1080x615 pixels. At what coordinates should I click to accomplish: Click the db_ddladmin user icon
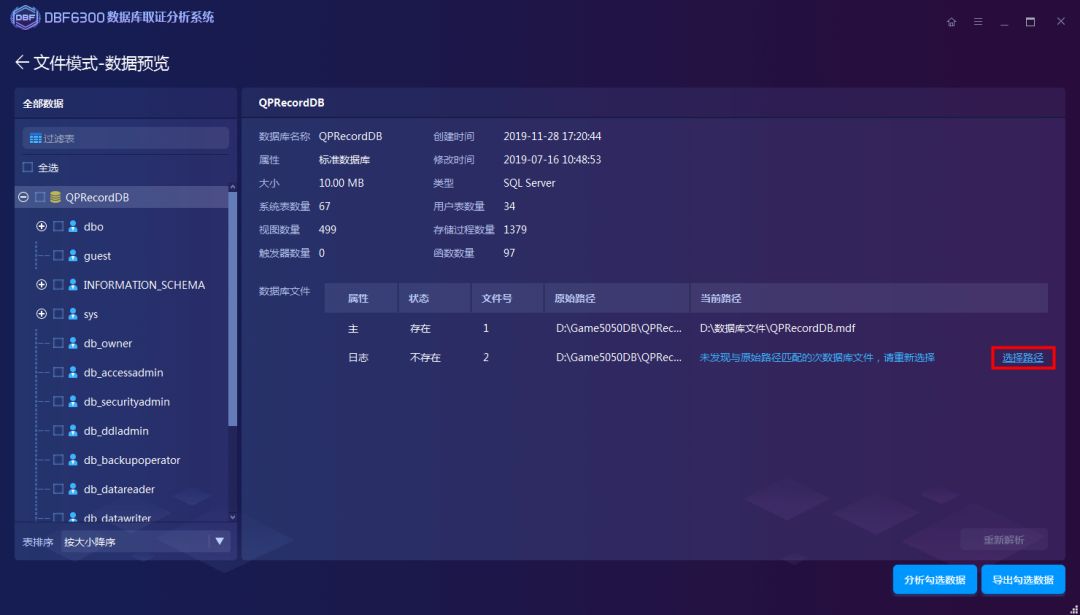pos(73,430)
